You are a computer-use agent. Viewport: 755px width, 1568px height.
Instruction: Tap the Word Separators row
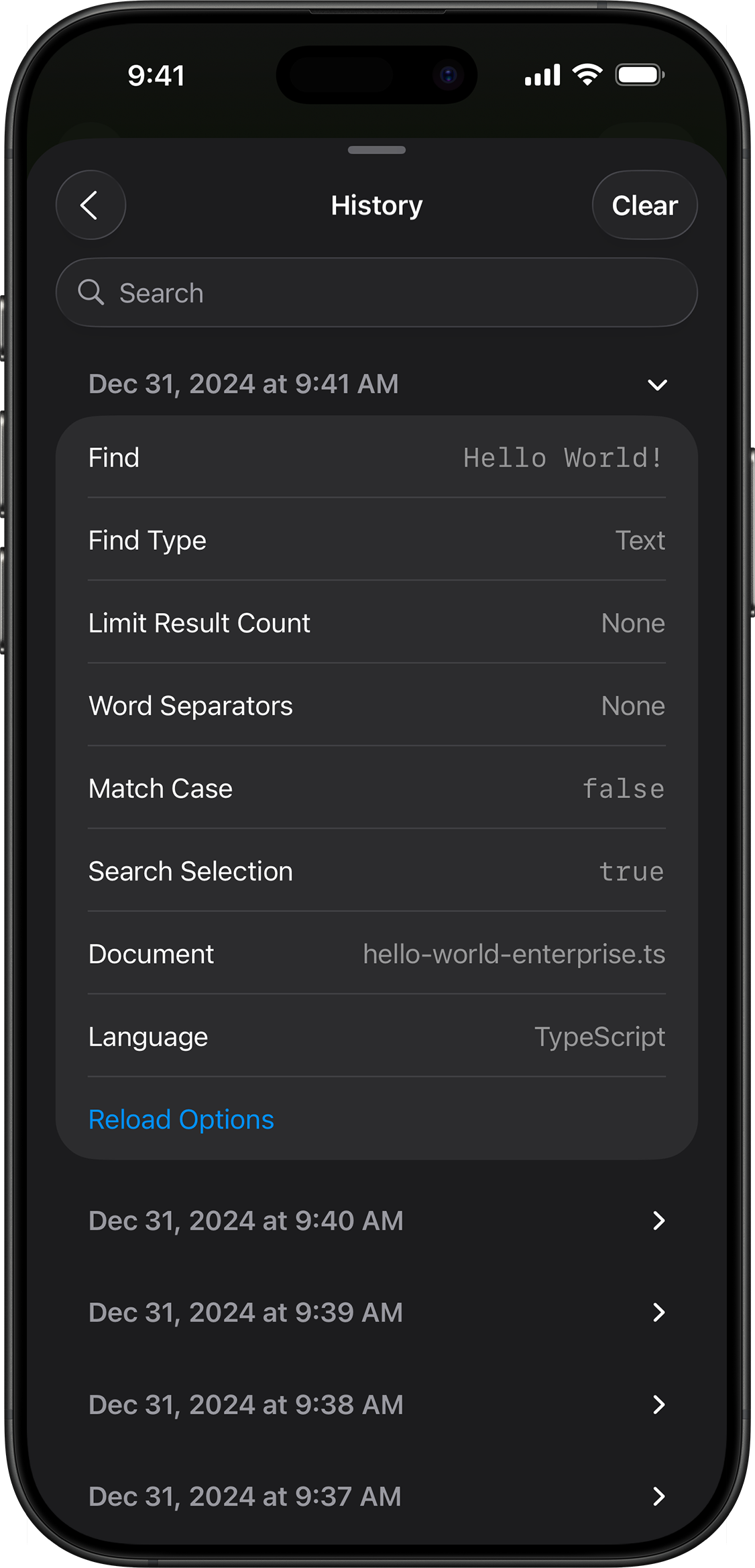[x=376, y=706]
